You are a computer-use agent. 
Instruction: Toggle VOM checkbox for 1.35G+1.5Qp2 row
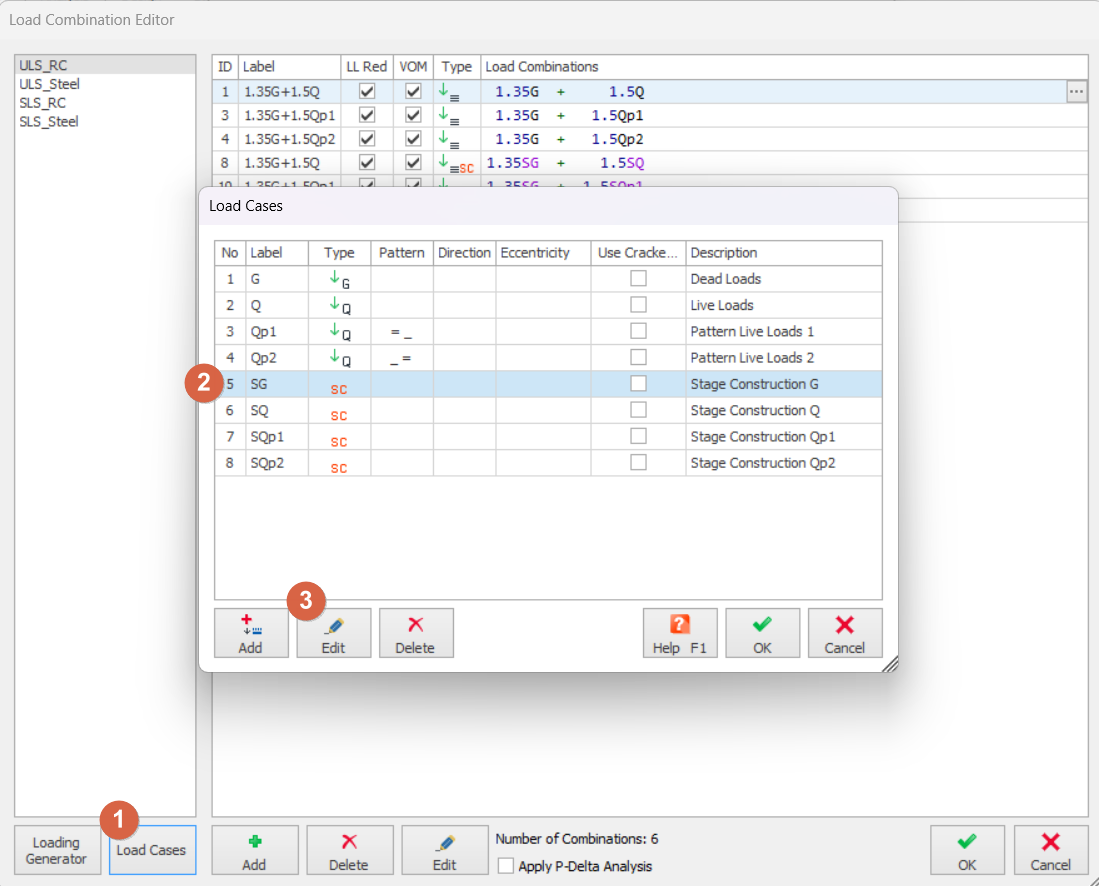pos(413,139)
